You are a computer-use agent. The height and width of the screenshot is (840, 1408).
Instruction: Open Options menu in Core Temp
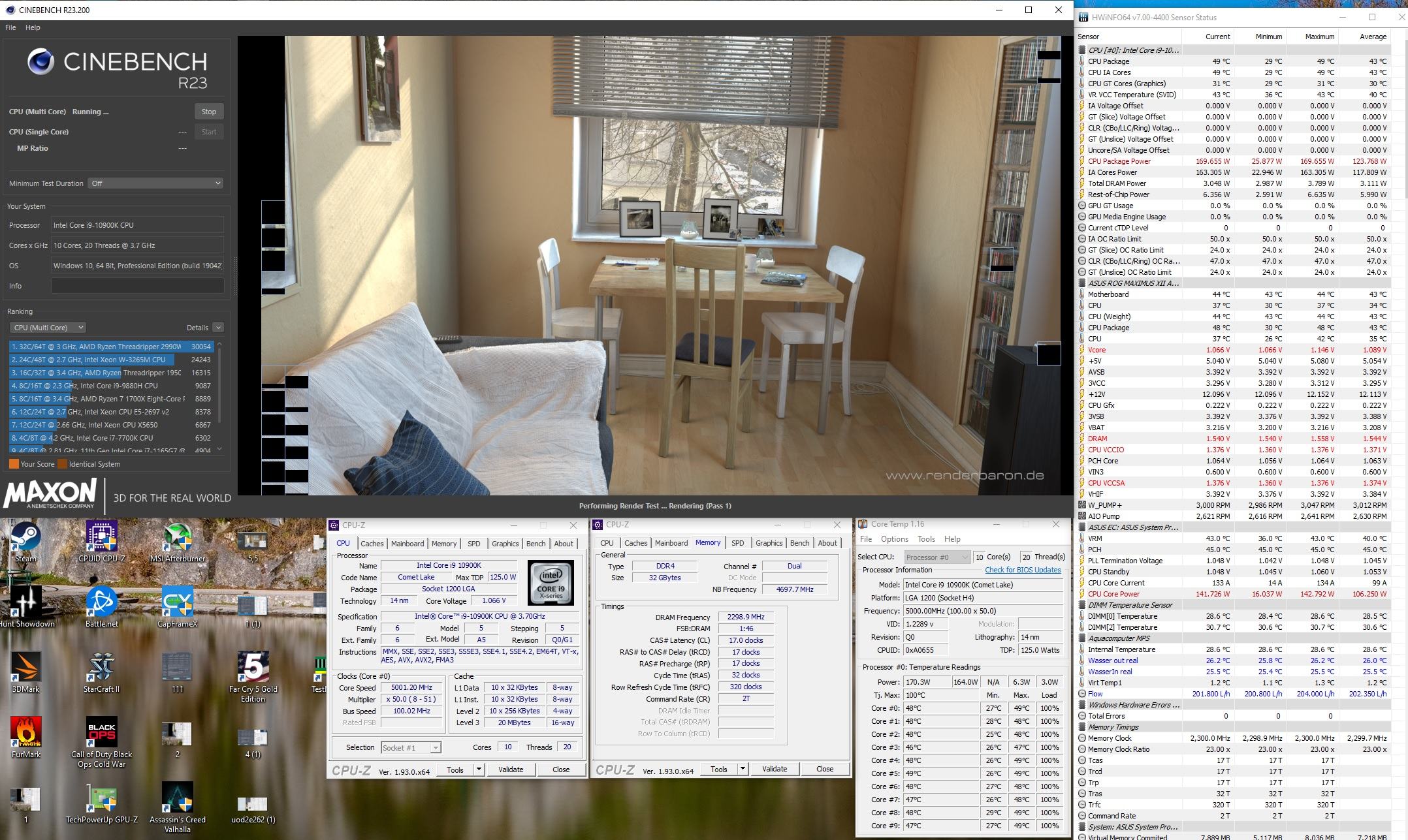(895, 539)
